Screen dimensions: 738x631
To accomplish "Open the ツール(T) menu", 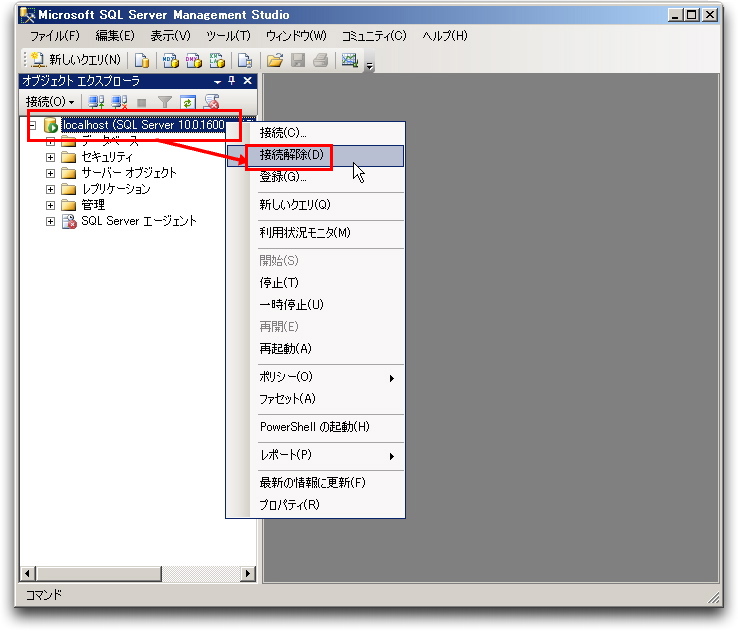I will click(x=228, y=36).
